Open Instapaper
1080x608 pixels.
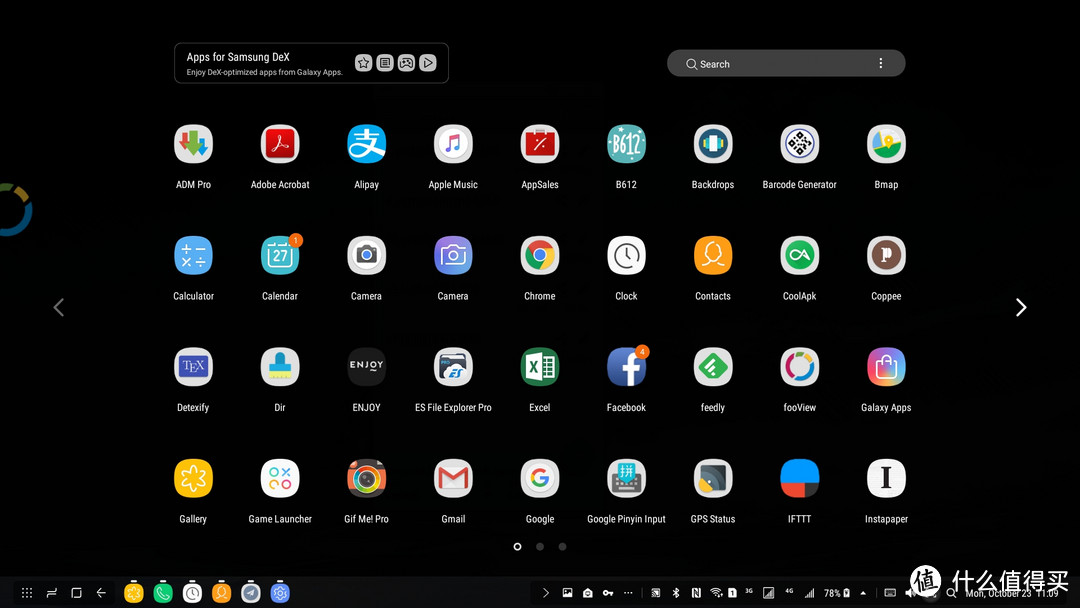(x=886, y=478)
